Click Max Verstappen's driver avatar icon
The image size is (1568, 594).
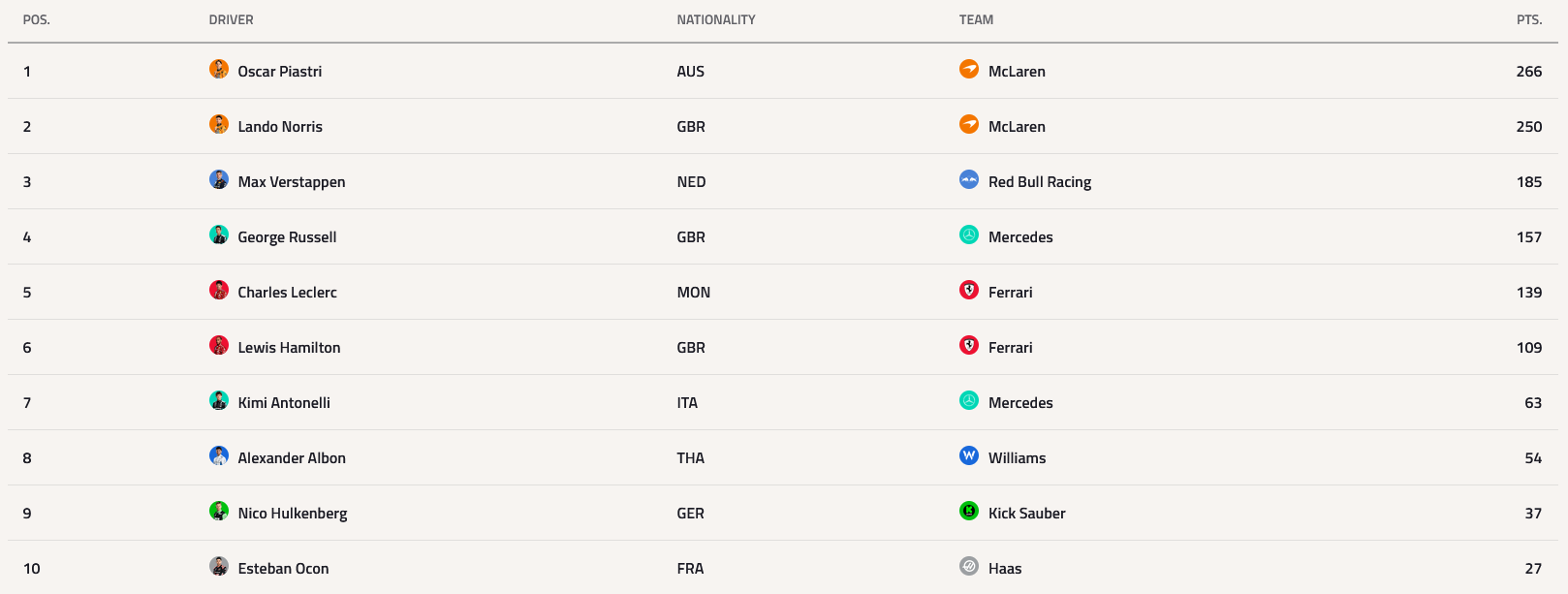219,179
